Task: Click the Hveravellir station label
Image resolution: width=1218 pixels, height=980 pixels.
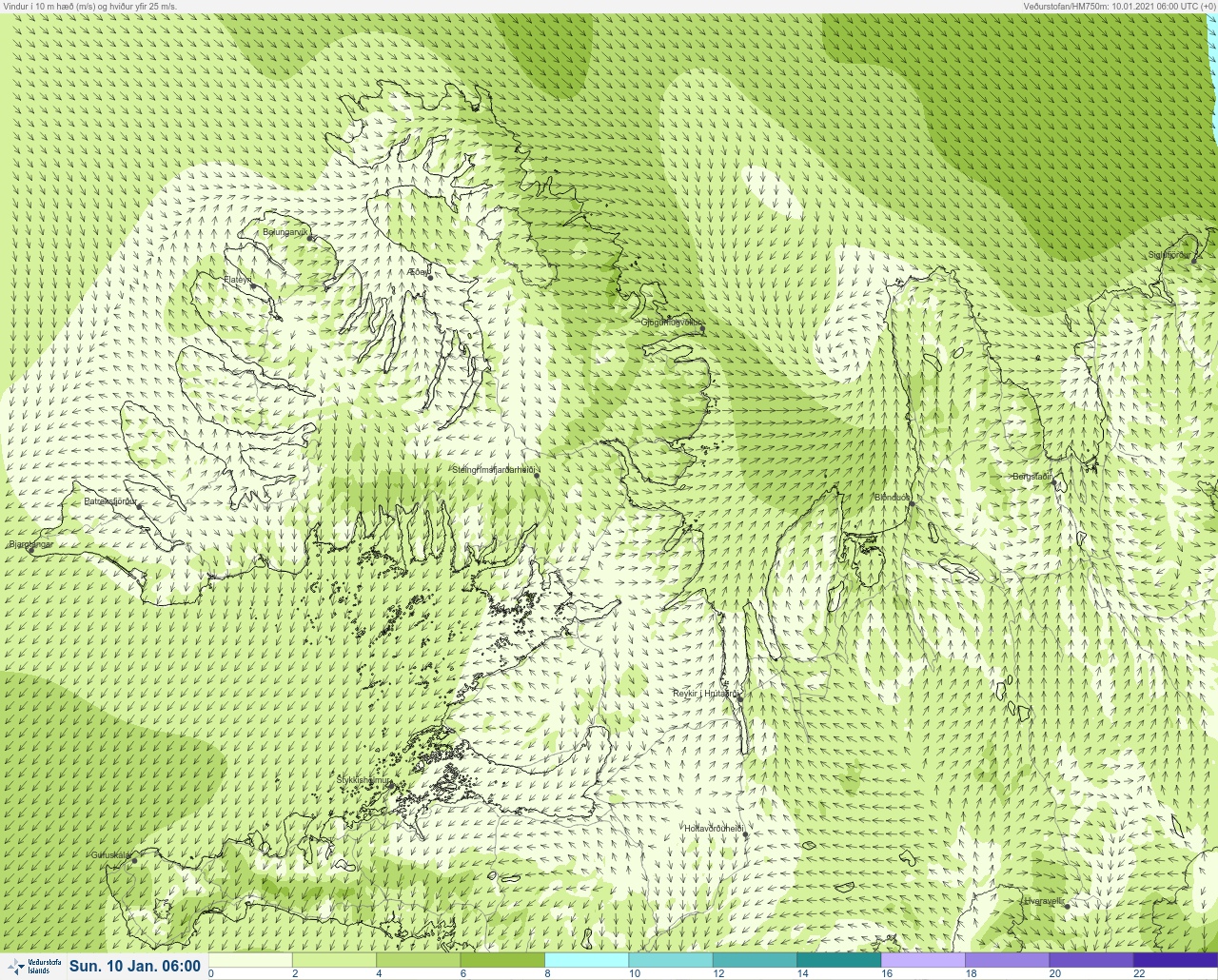Action: 1044,901
